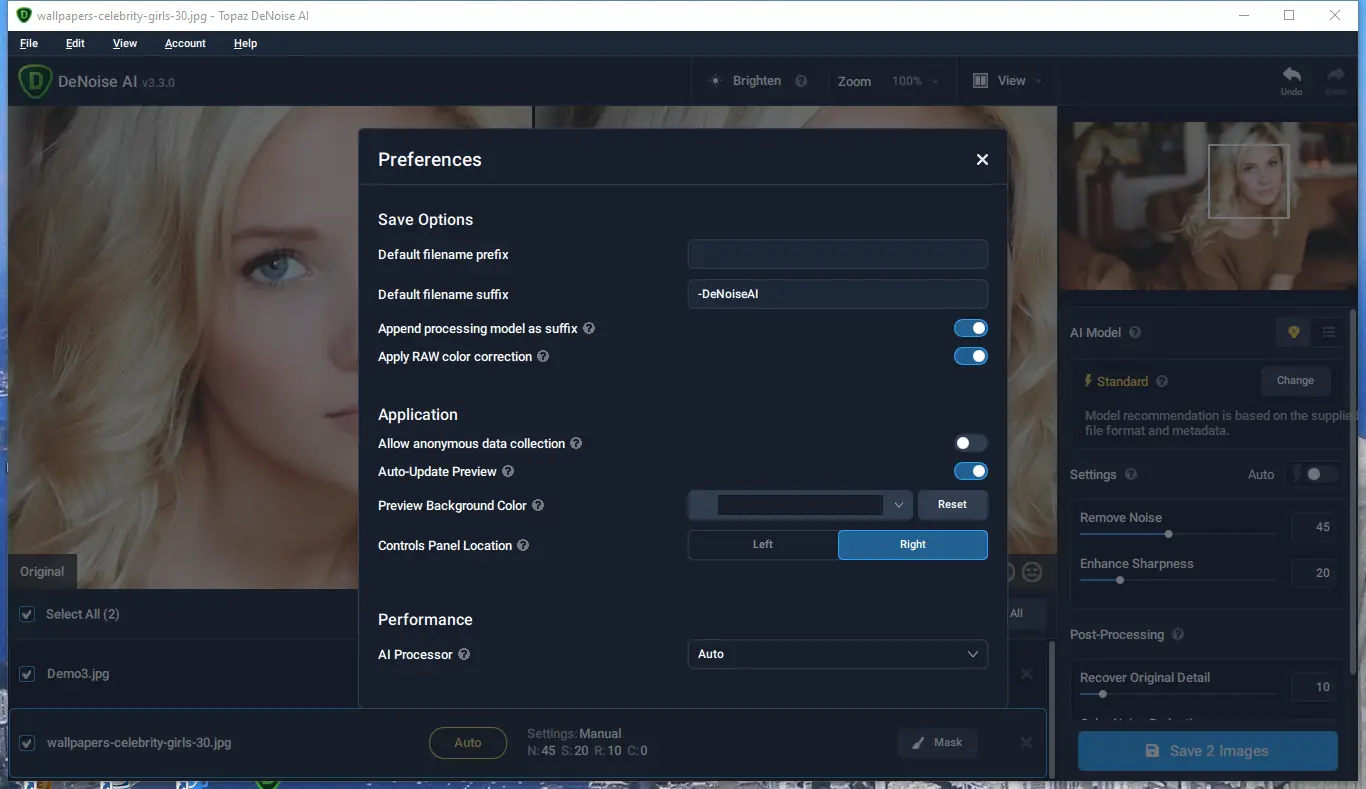Show help for Allow anonymous data collection
Image resolution: width=1366 pixels, height=789 pixels.
click(x=576, y=444)
